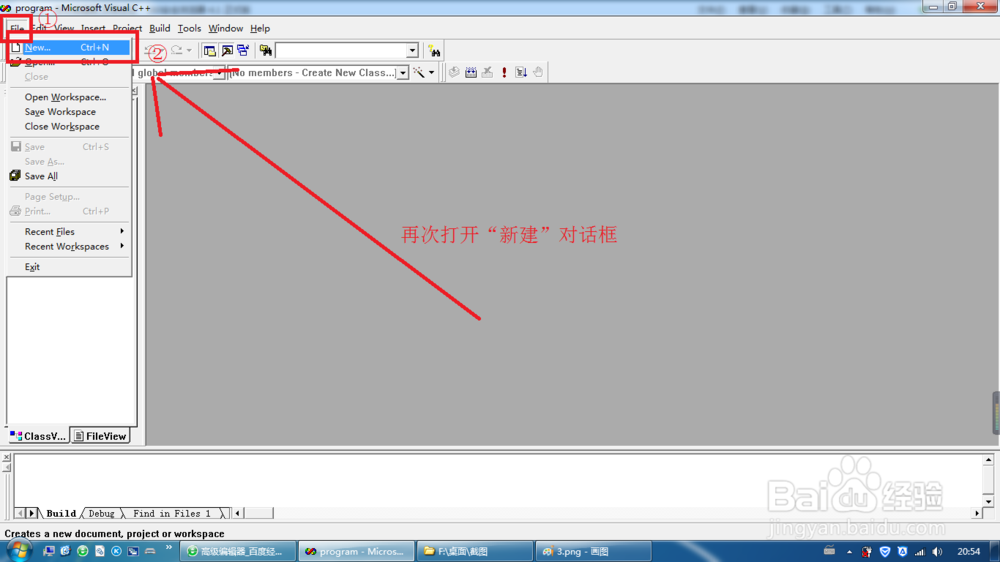Image resolution: width=1000 pixels, height=562 pixels.
Task: Click output scrollbar up arrow
Action: tap(989, 460)
